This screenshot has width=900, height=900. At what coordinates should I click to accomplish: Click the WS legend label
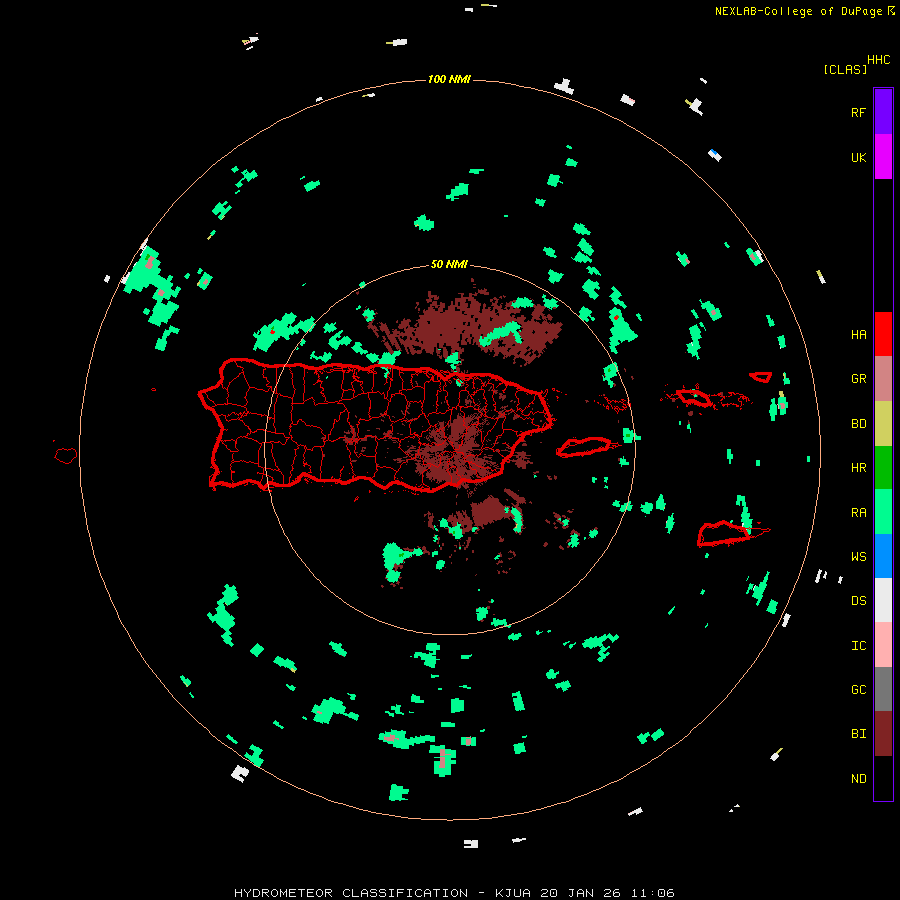point(858,557)
